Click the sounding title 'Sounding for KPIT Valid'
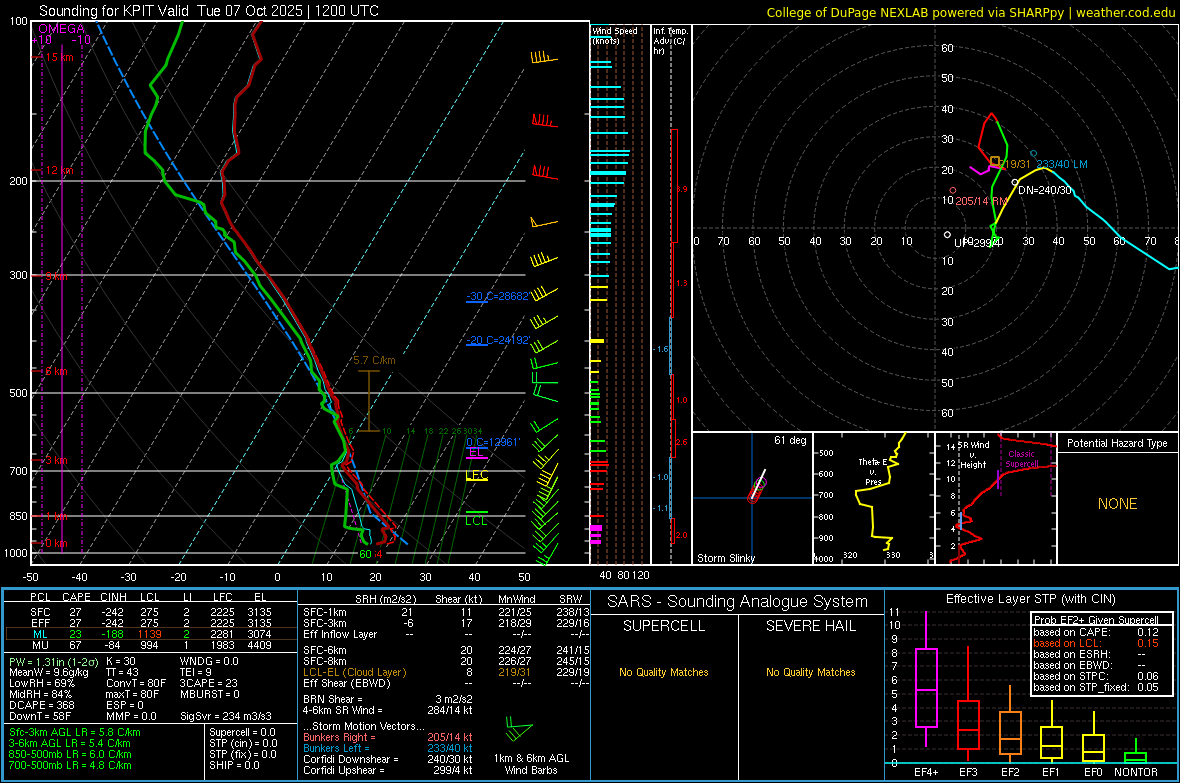This screenshot has width=1180, height=783. pyautogui.click(x=114, y=11)
